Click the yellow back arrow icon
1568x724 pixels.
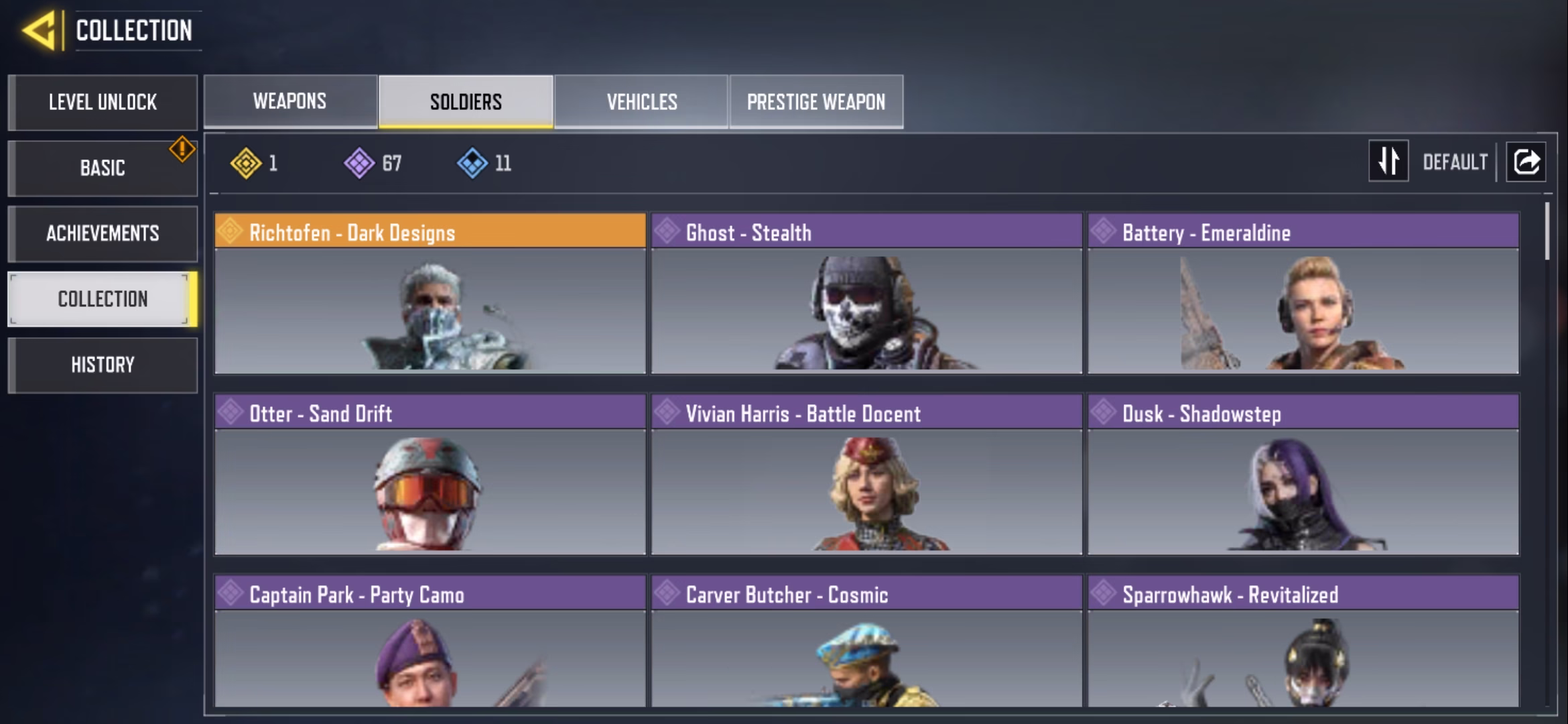pyautogui.click(x=39, y=30)
